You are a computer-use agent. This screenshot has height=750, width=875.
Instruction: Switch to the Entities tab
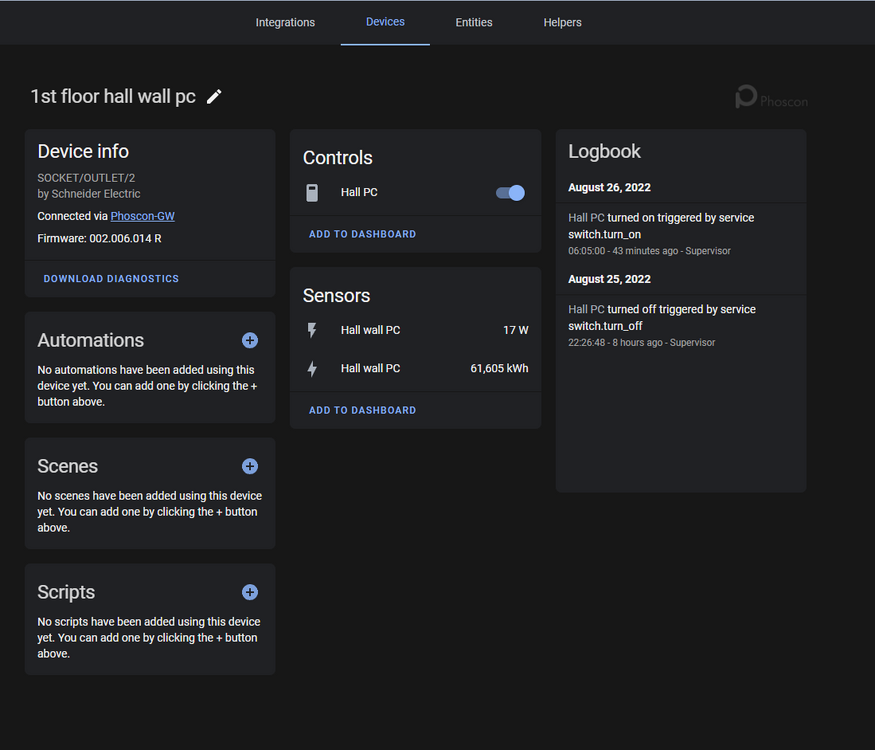point(474,23)
